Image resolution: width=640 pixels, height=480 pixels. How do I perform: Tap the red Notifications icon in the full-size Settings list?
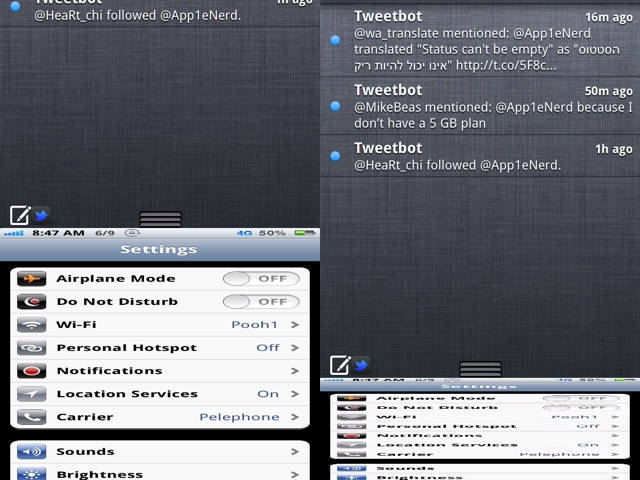point(31,371)
